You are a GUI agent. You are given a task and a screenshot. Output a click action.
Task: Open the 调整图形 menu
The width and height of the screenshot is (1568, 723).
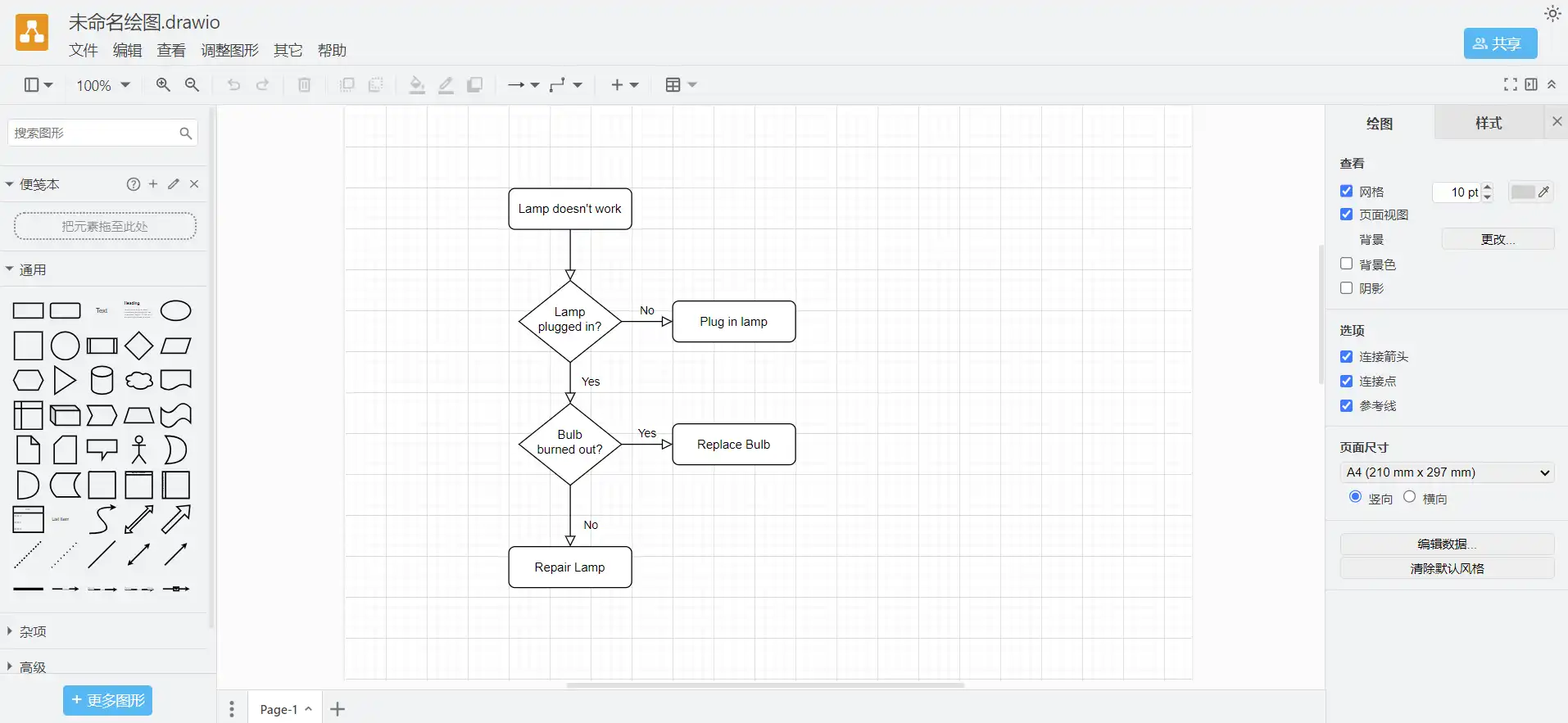point(229,51)
